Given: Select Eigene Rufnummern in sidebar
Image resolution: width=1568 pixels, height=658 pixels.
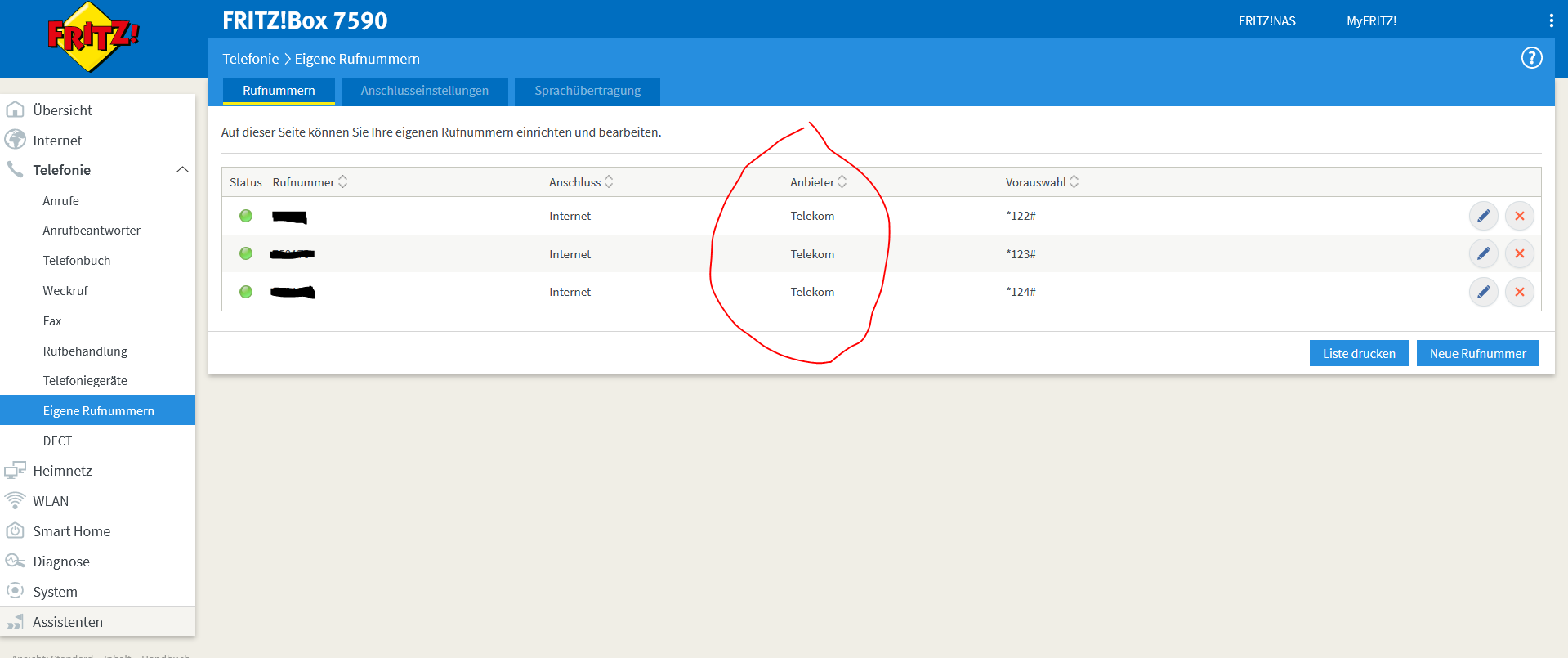Looking at the screenshot, I should click(x=98, y=410).
